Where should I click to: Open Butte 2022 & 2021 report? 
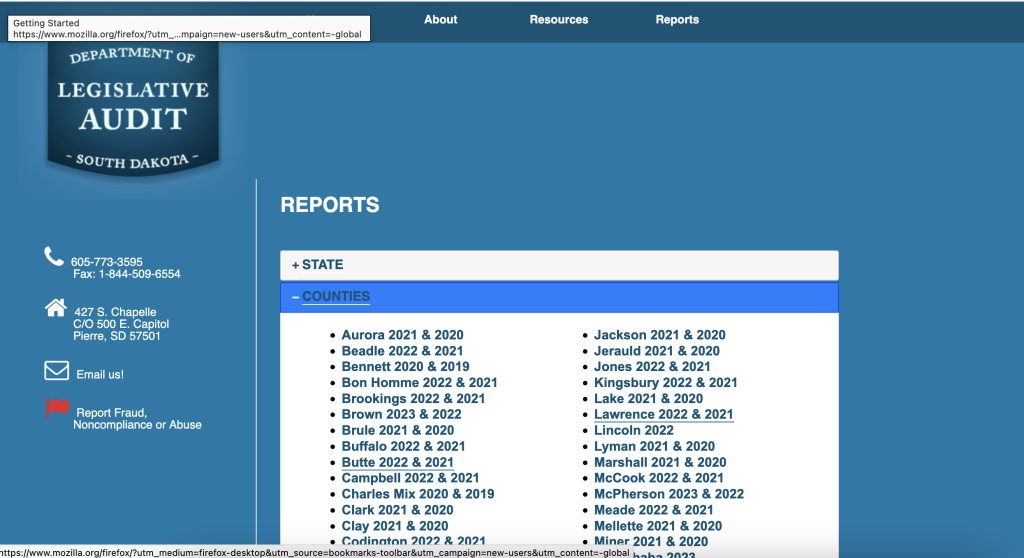(x=397, y=462)
